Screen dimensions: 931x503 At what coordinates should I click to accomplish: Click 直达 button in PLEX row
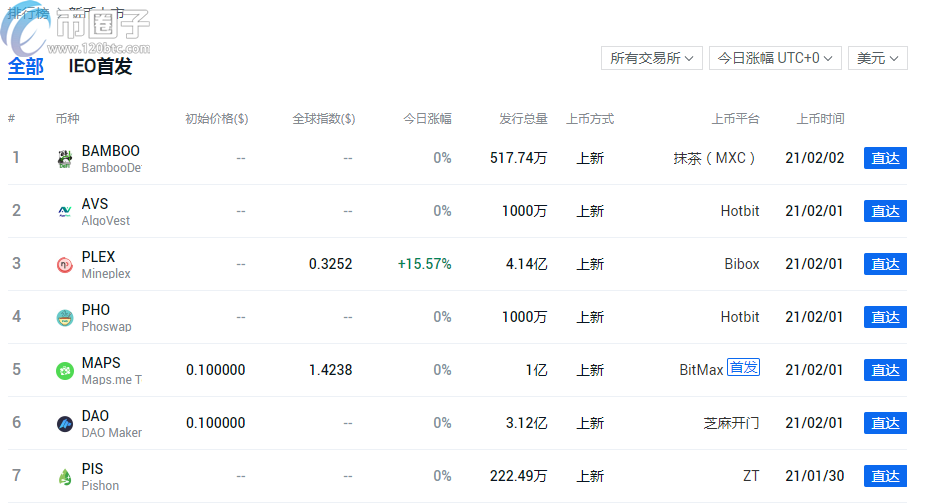click(885, 264)
